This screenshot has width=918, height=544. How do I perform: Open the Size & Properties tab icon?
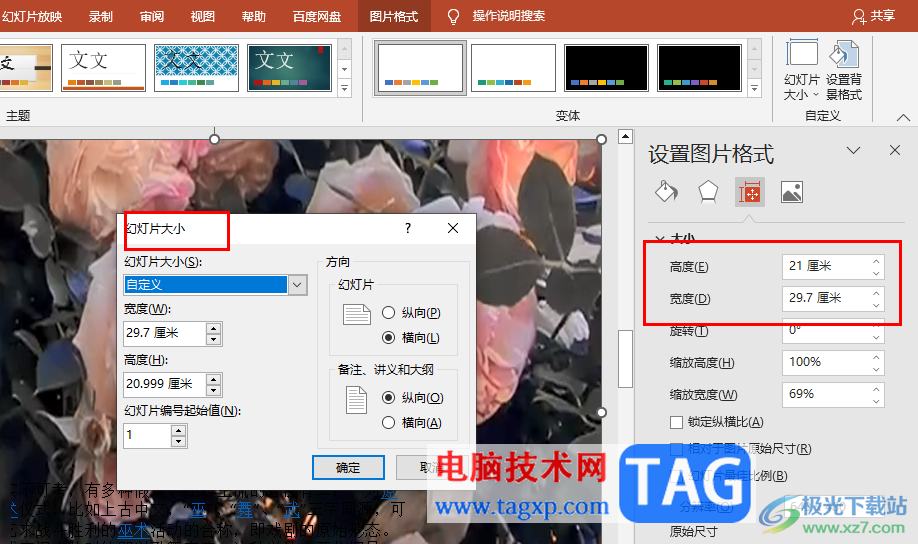coord(749,192)
